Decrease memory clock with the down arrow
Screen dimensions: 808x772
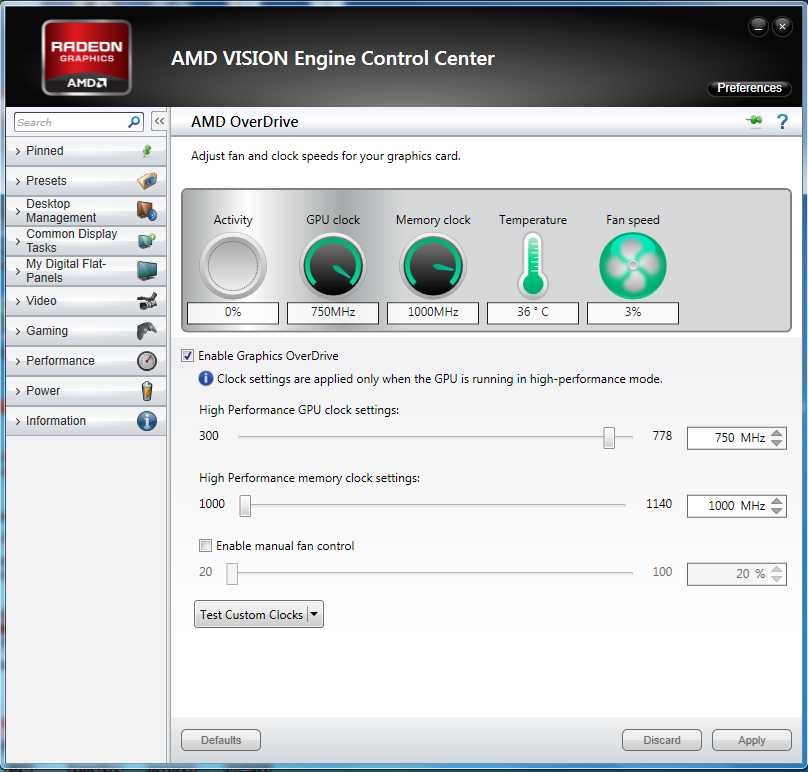(x=777, y=511)
